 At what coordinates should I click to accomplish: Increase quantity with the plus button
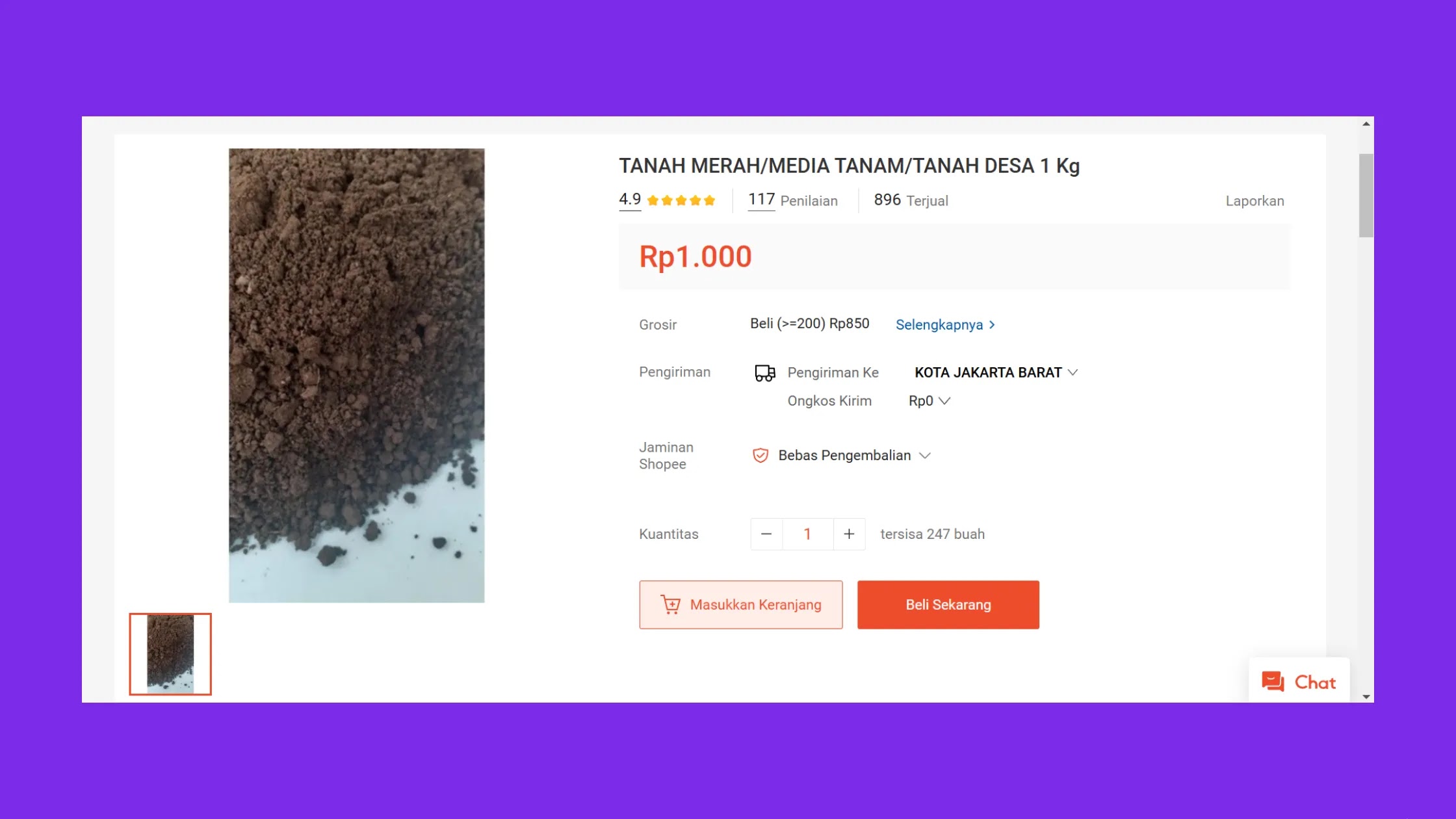849,534
